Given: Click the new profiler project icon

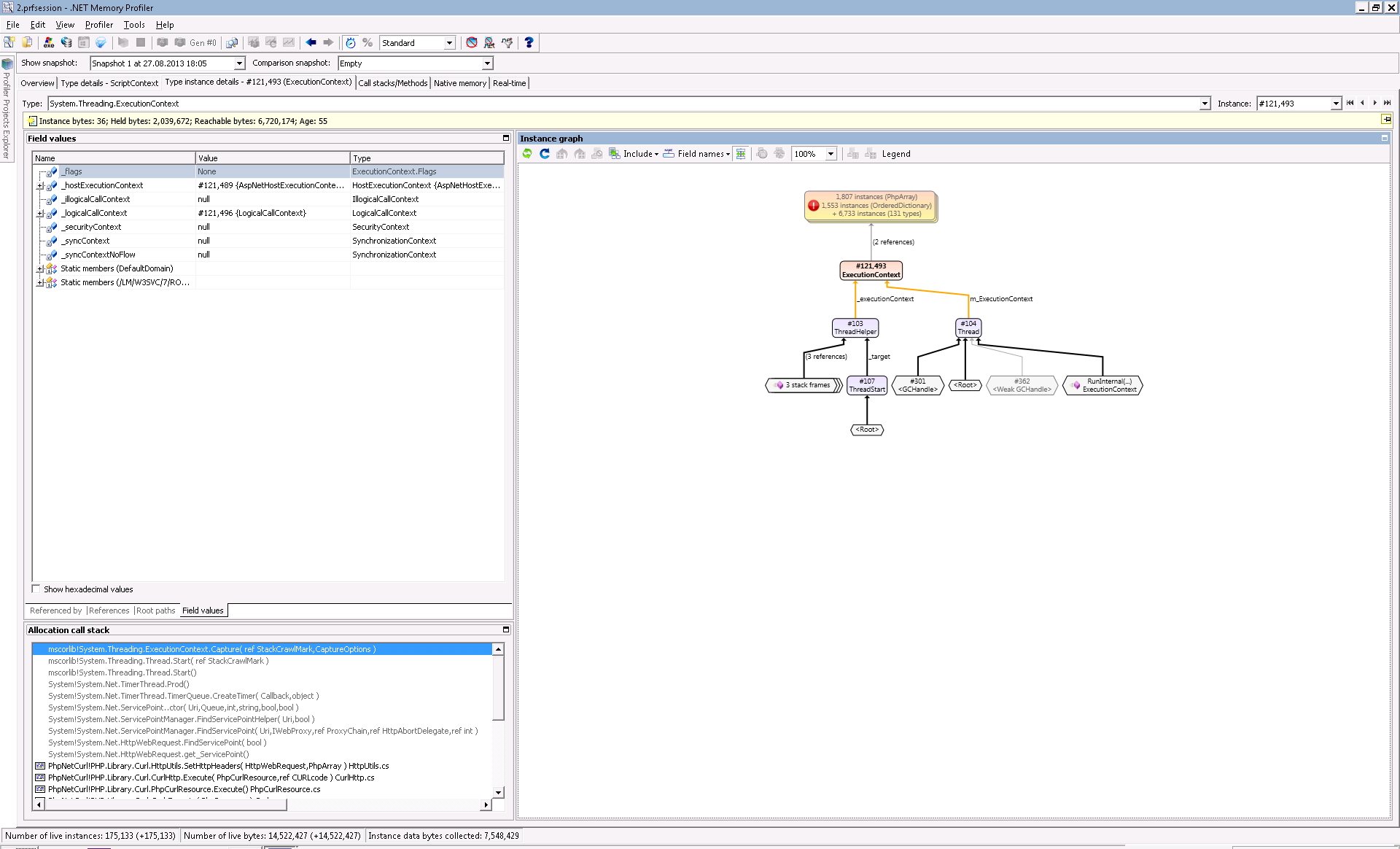Looking at the screenshot, I should pyautogui.click(x=9, y=42).
